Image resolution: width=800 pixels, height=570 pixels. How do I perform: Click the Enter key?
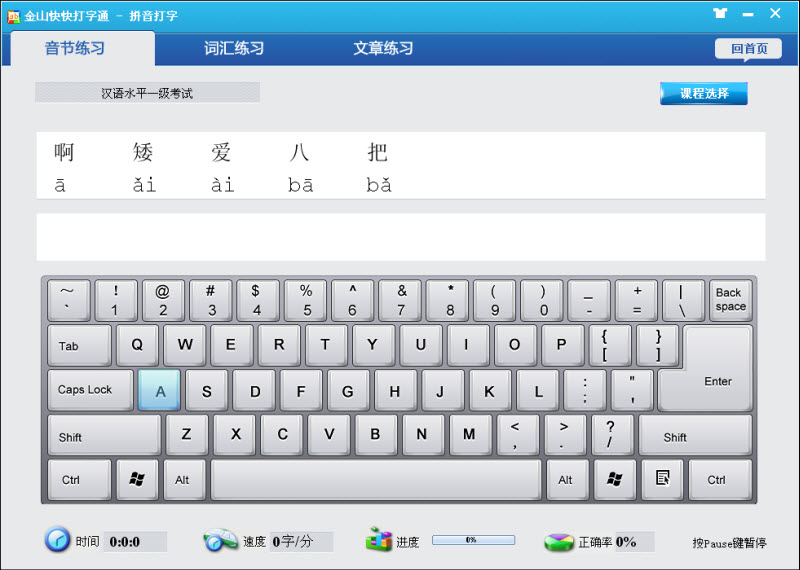tap(717, 381)
